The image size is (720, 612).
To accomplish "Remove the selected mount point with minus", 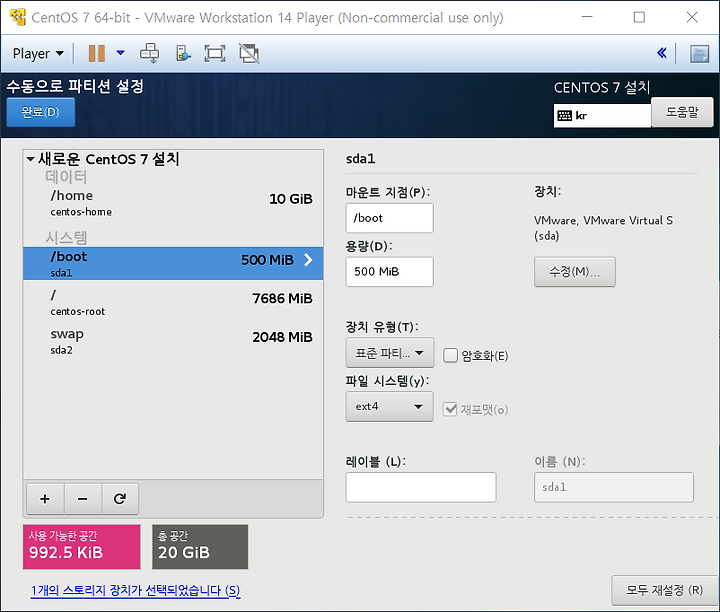I will 83,499.
